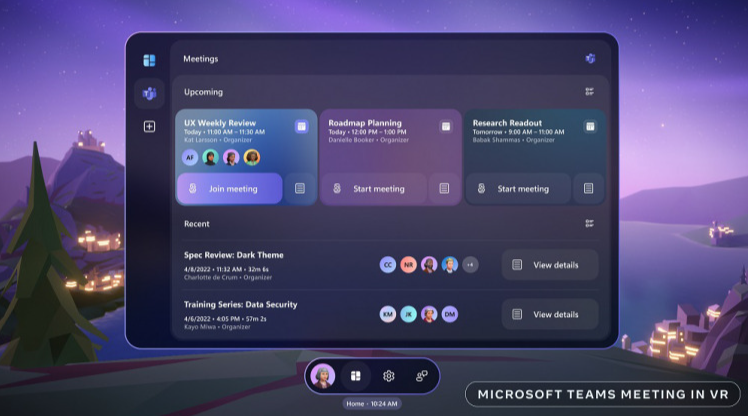Select the Research Readout card title

(x=507, y=123)
